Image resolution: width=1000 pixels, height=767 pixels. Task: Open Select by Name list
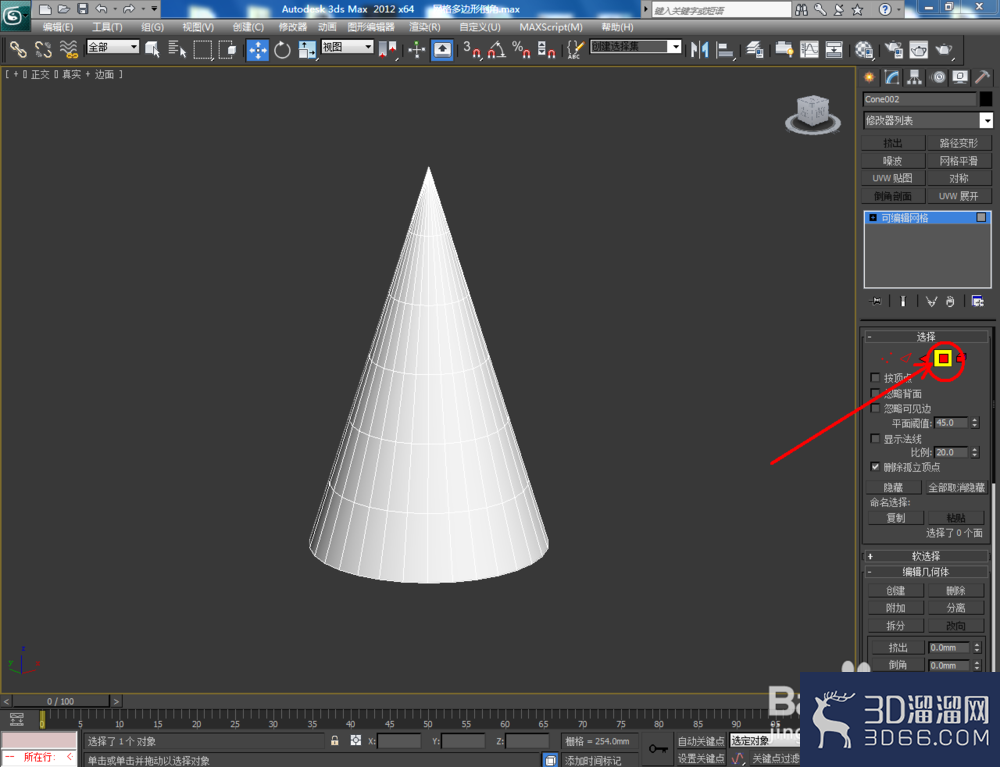point(177,49)
